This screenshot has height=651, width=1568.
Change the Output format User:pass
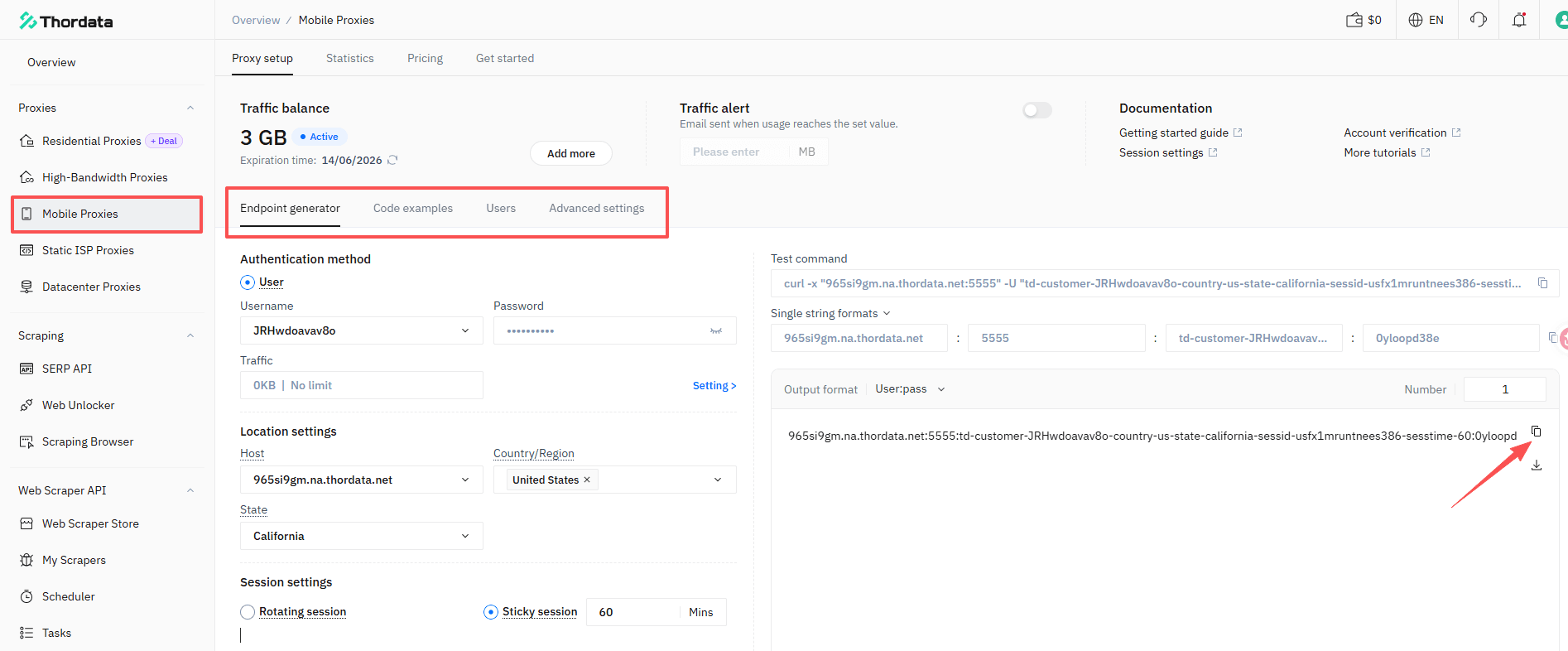pyautogui.click(x=910, y=389)
